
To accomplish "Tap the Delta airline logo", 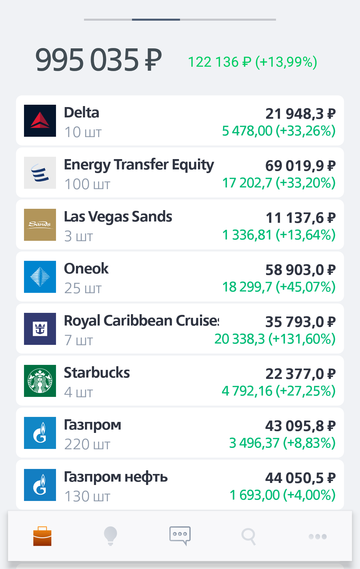I will click(40, 121).
